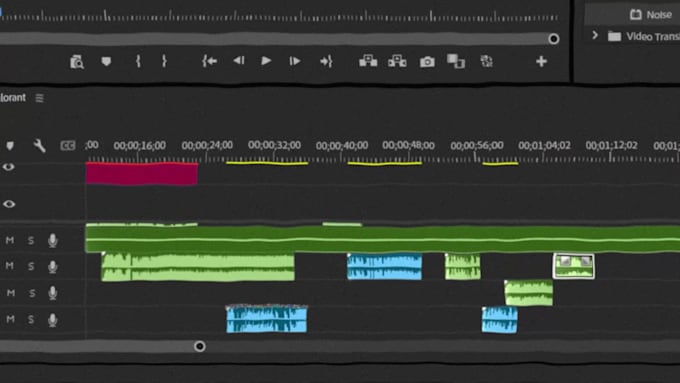The image size is (680, 383).
Task: Click the 00;00;48;00 mark on time ruler
Action: (x=409, y=145)
